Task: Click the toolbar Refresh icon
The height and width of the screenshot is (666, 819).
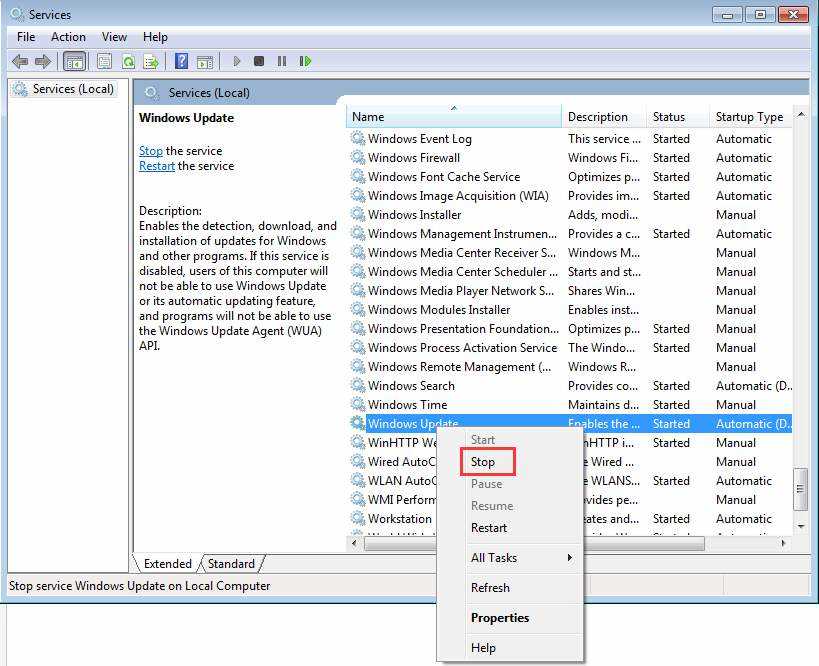Action: pyautogui.click(x=128, y=62)
